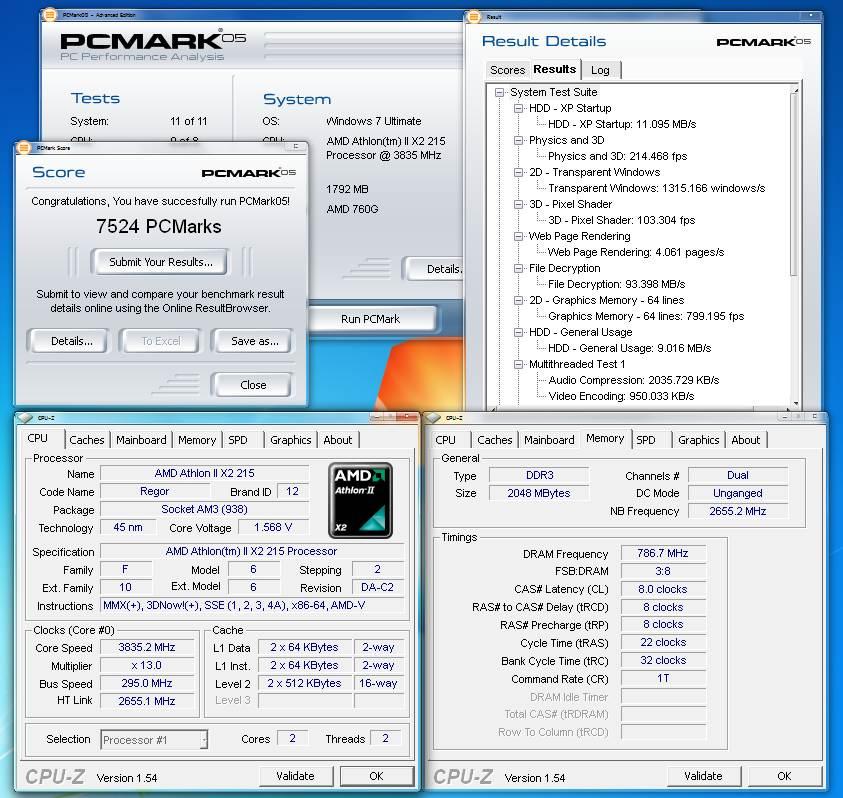Click OK in the left CPU-Z window
This screenshot has height=798, width=843.
376,776
